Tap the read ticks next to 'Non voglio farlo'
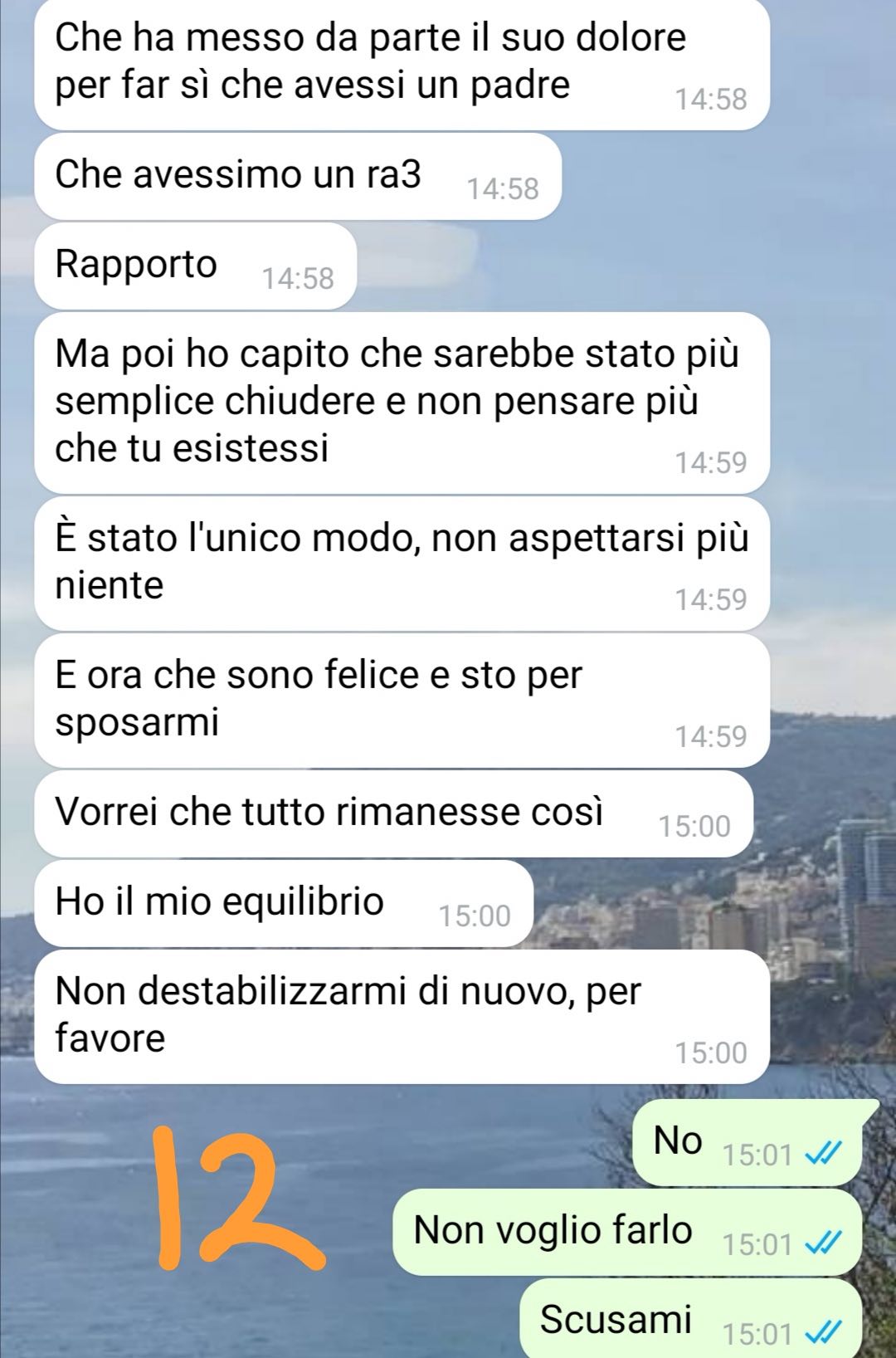Image resolution: width=896 pixels, height=1358 pixels. pyautogui.click(x=824, y=1243)
